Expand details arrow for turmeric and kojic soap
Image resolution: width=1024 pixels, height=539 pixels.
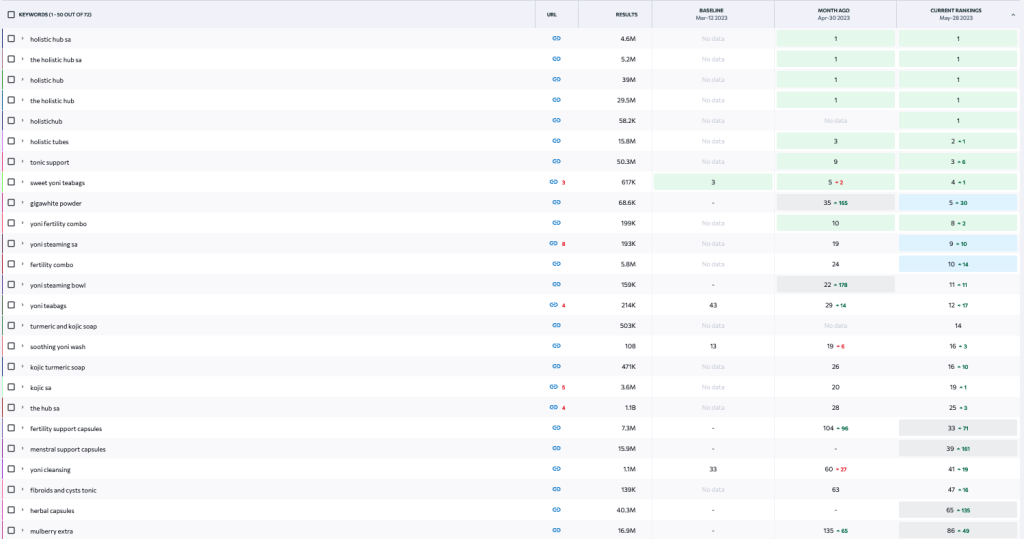pos(23,326)
